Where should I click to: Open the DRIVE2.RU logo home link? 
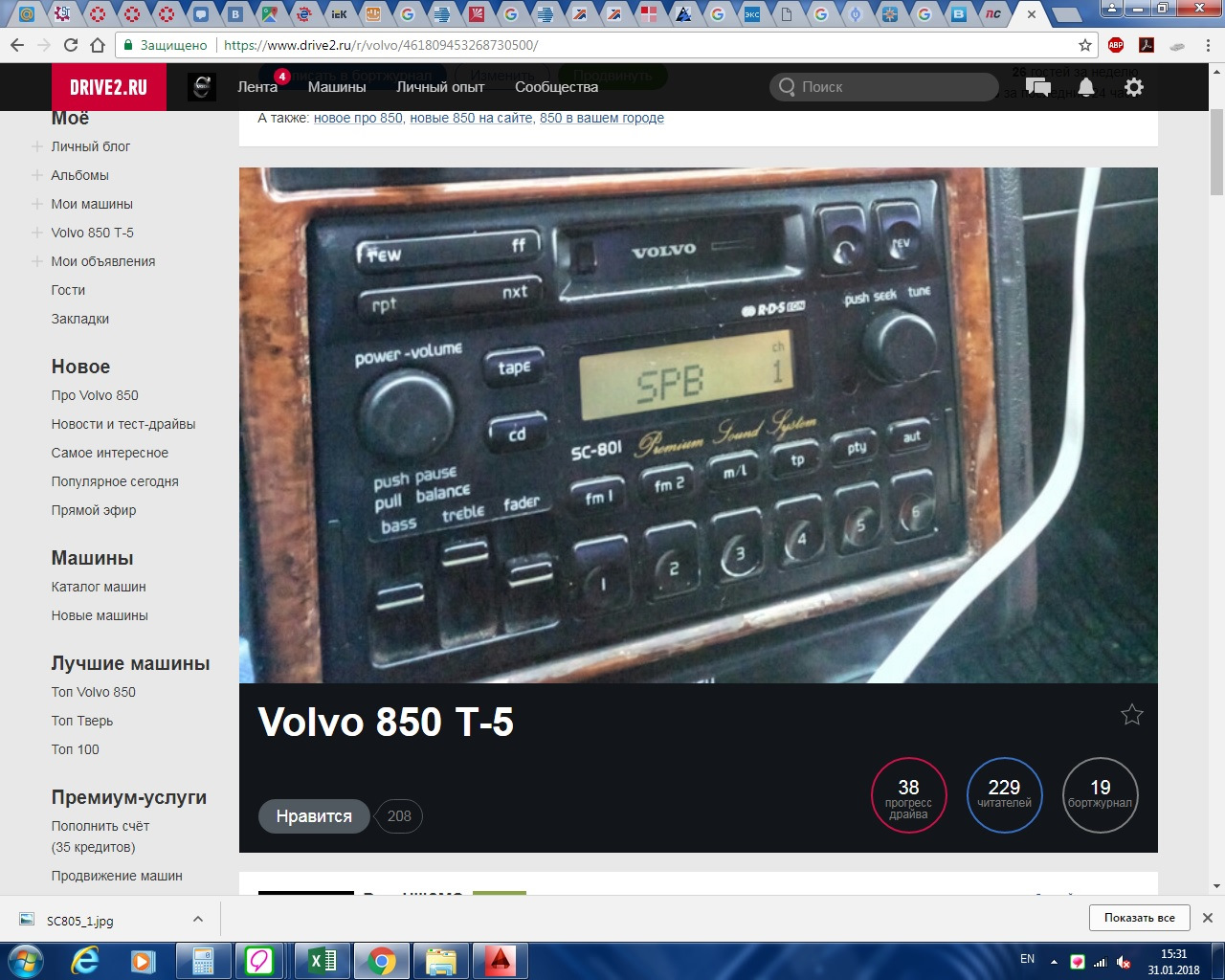pyautogui.click(x=109, y=87)
